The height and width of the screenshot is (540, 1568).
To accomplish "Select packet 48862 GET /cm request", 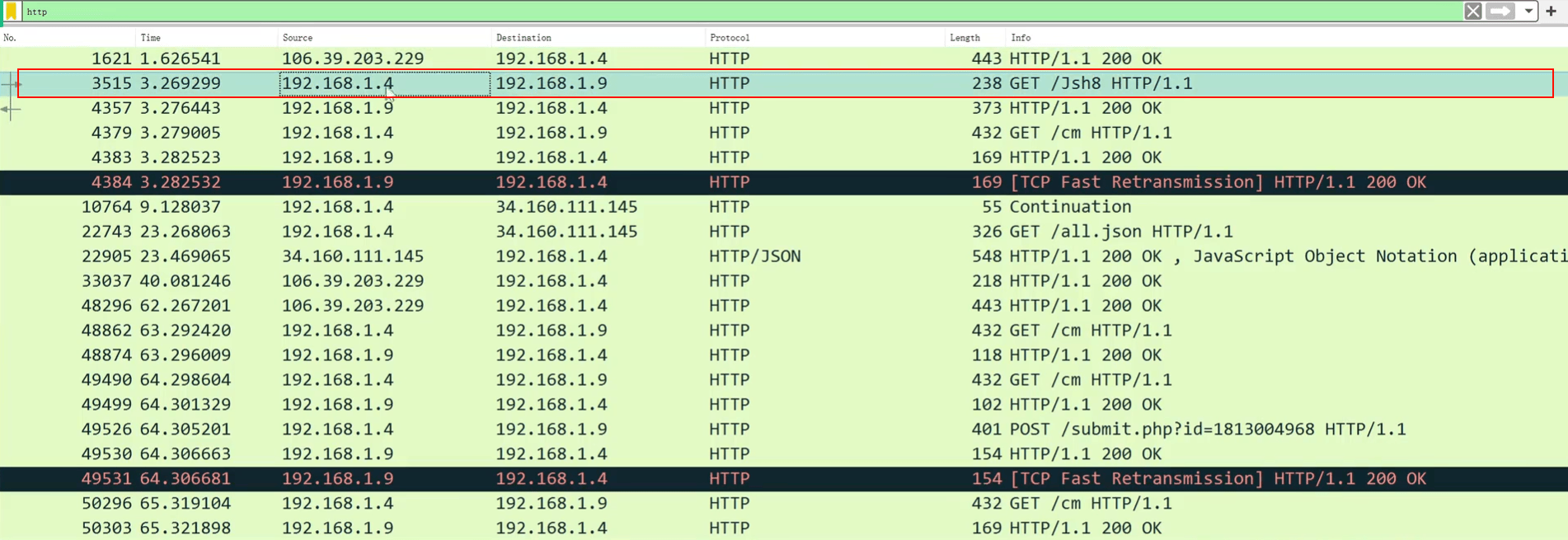I will [x=784, y=331].
